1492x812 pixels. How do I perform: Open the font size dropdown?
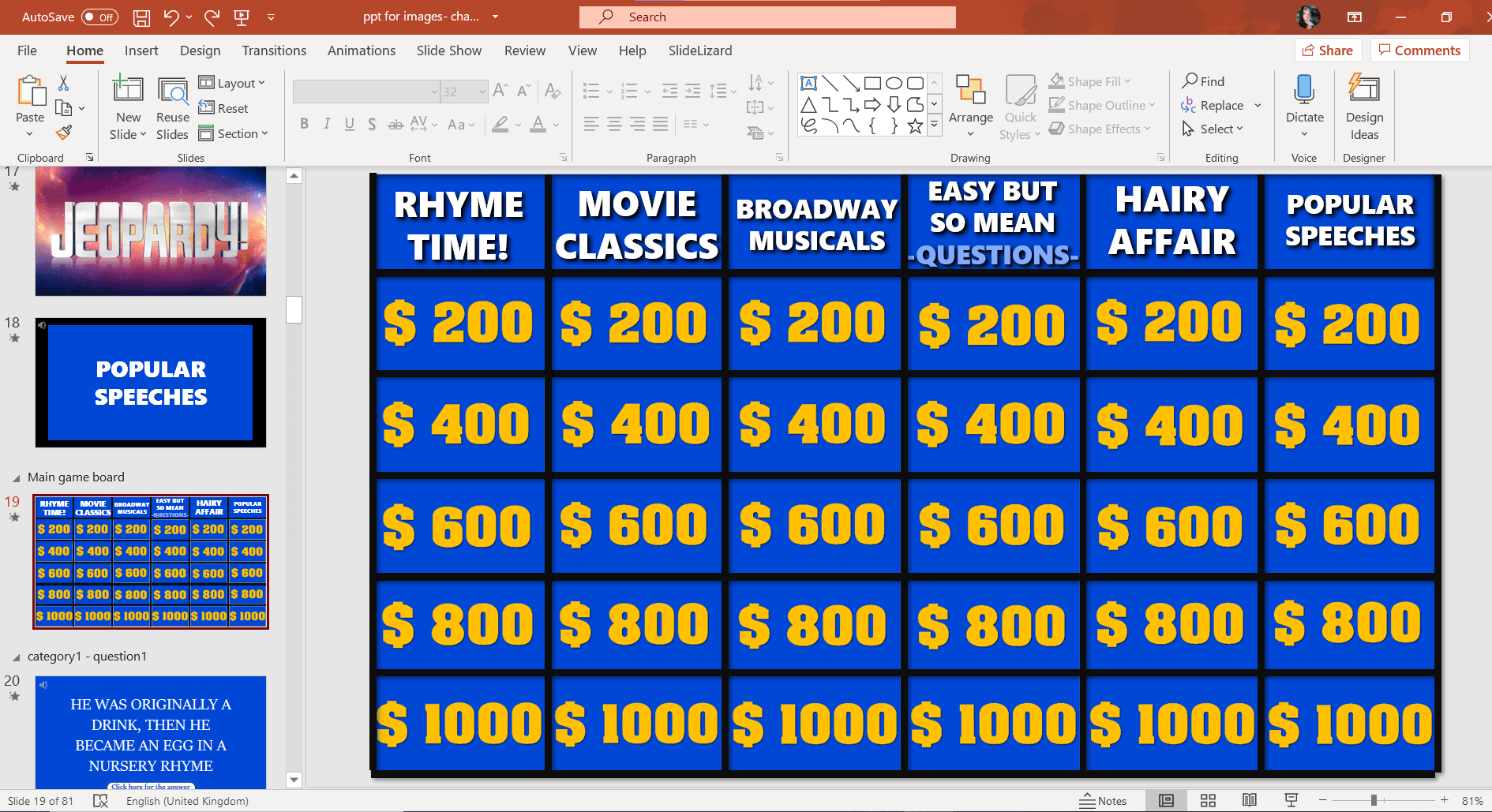482,91
